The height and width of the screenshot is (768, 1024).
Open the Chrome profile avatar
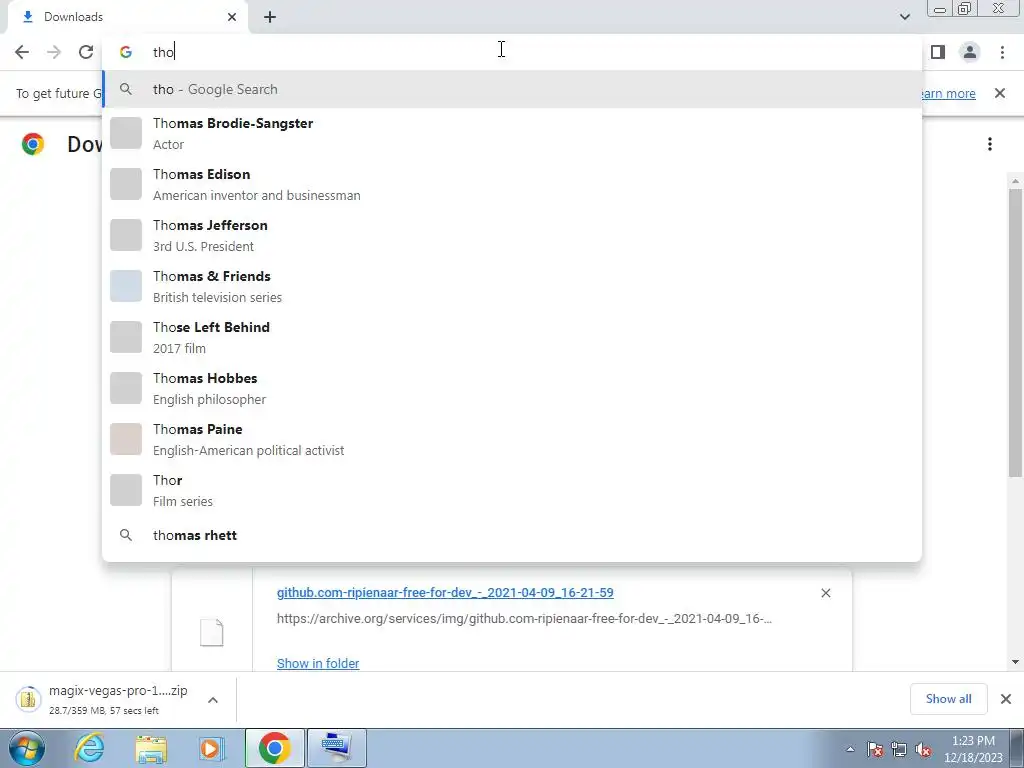[970, 52]
